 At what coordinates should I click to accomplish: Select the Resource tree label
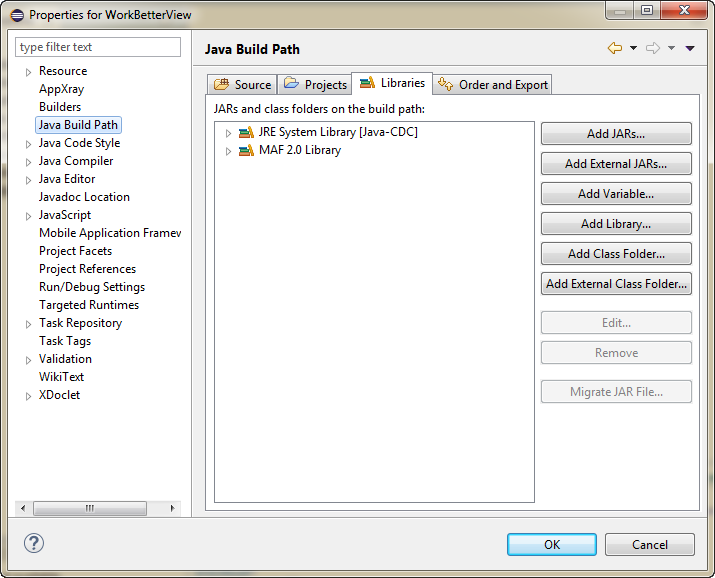click(63, 71)
